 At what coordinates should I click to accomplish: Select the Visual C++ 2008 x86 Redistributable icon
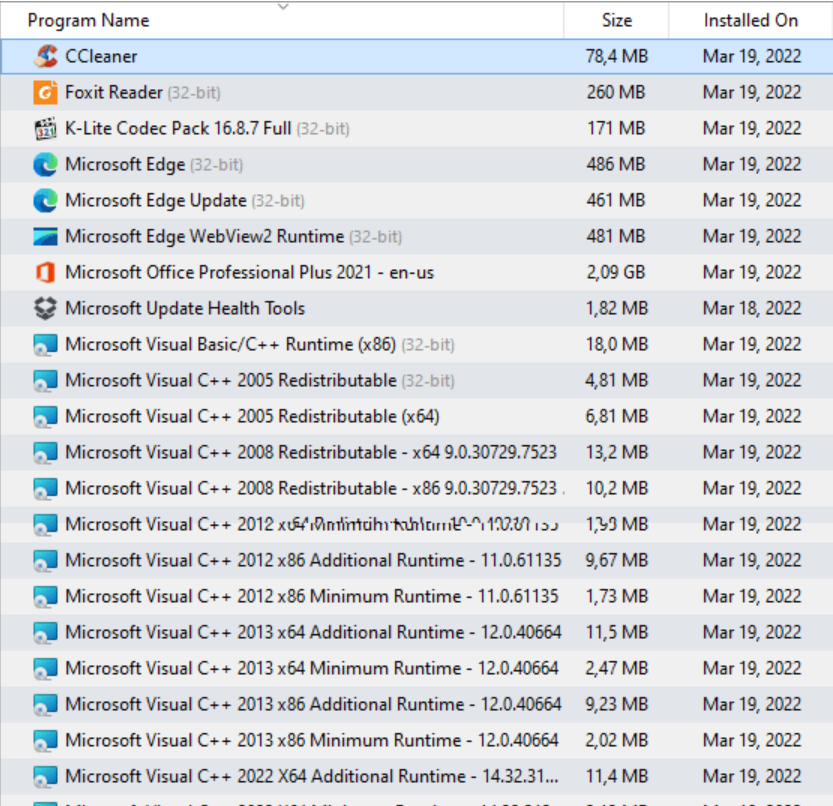pos(45,489)
